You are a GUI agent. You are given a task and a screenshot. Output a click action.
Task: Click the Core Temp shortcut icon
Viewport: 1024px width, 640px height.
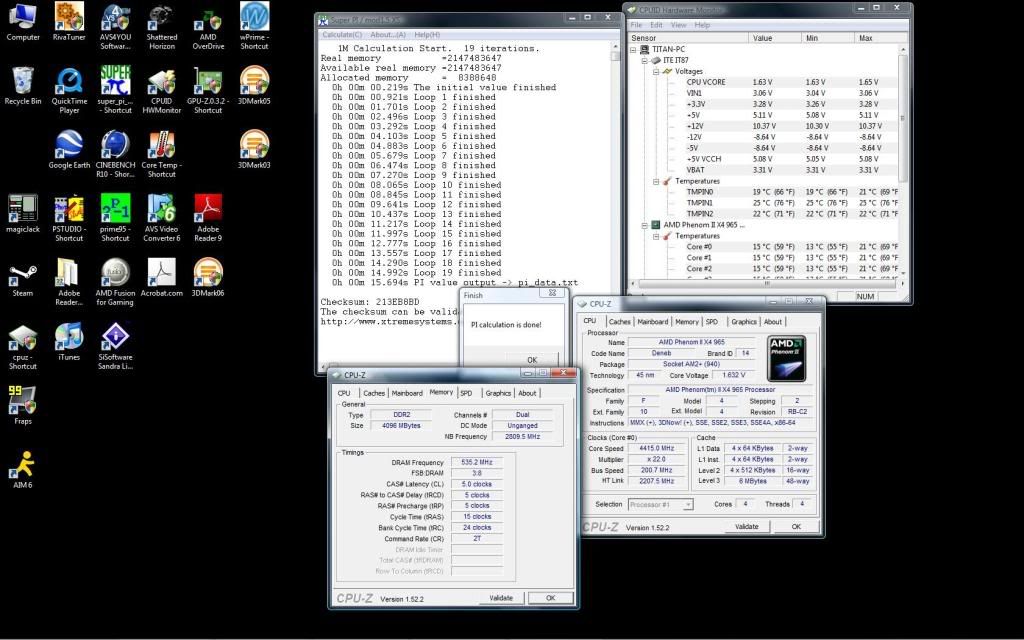pyautogui.click(x=161, y=154)
